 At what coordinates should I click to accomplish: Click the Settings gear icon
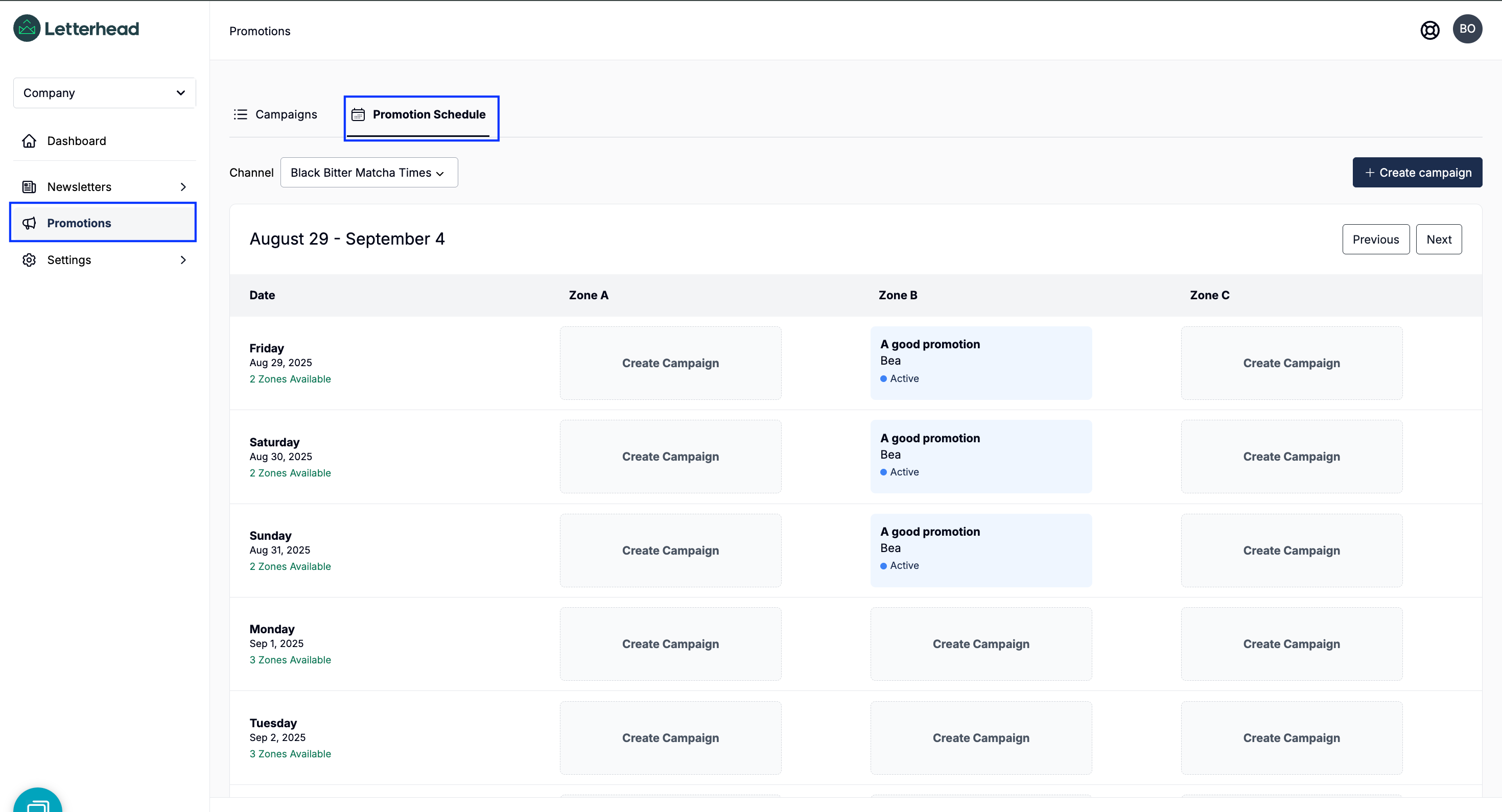(x=29, y=260)
